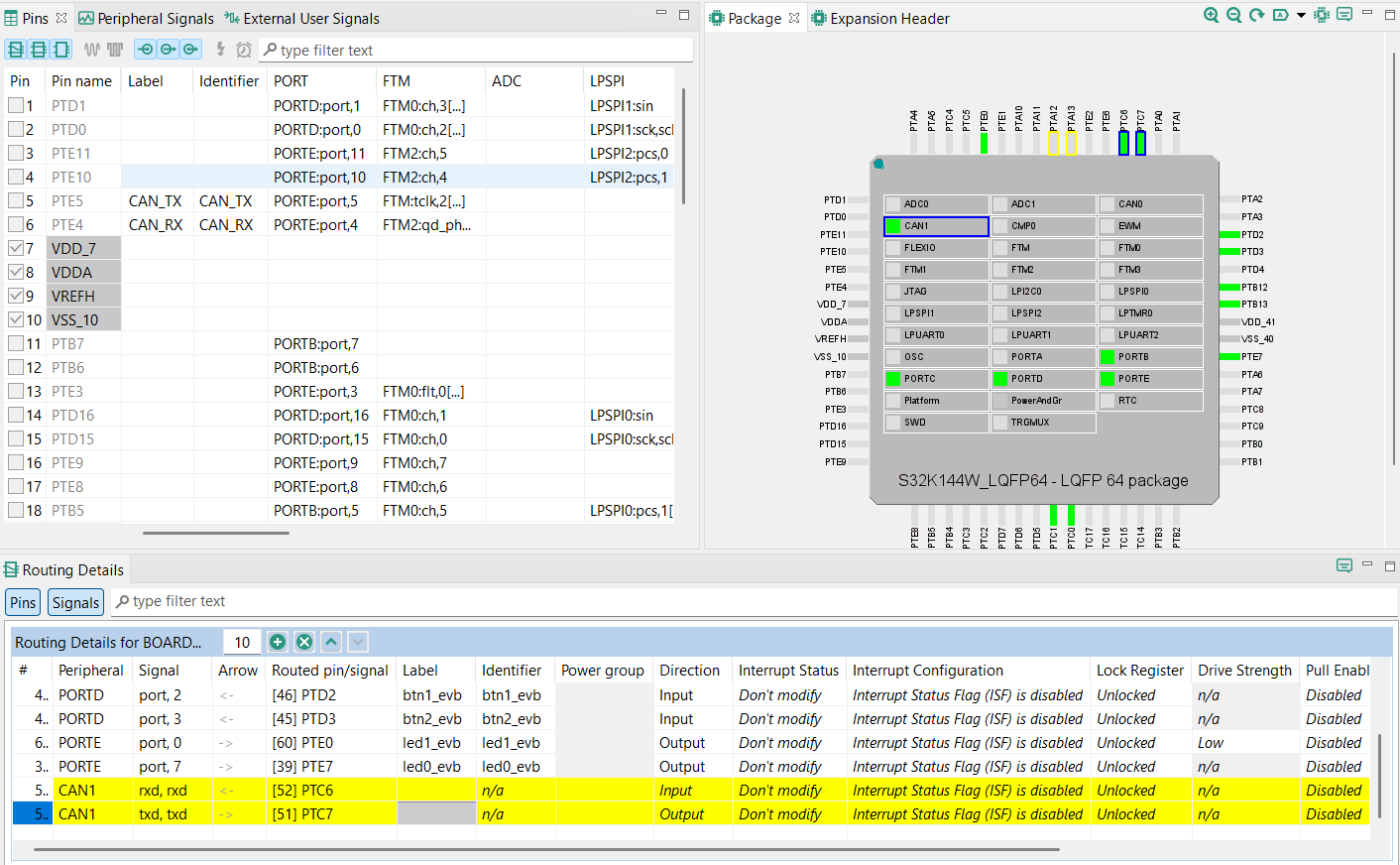Show Pins in Routing Details
Viewport: 1400px width, 865px height.
(x=23, y=602)
